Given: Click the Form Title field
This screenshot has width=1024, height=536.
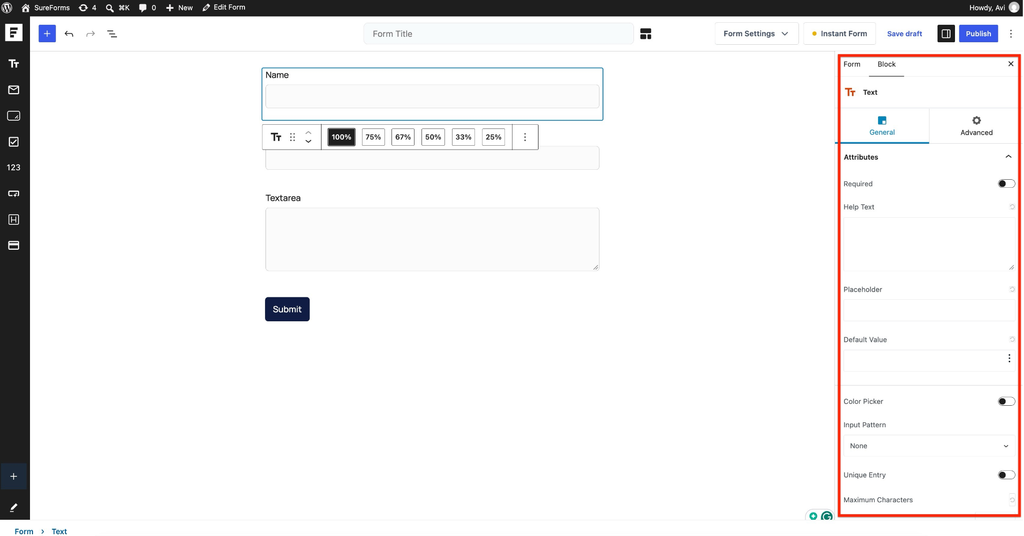Looking at the screenshot, I should click(498, 34).
